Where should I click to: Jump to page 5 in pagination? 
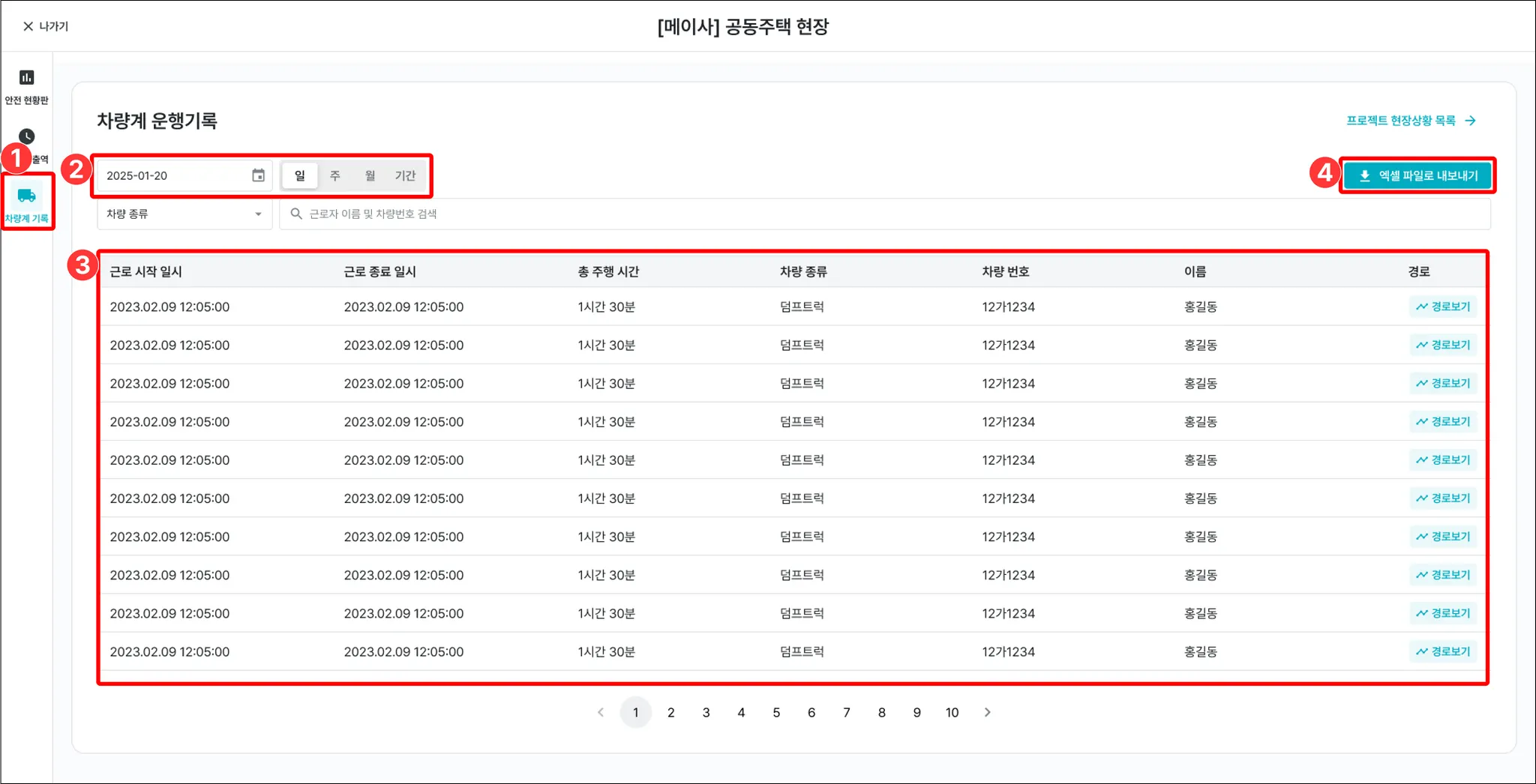click(x=776, y=713)
